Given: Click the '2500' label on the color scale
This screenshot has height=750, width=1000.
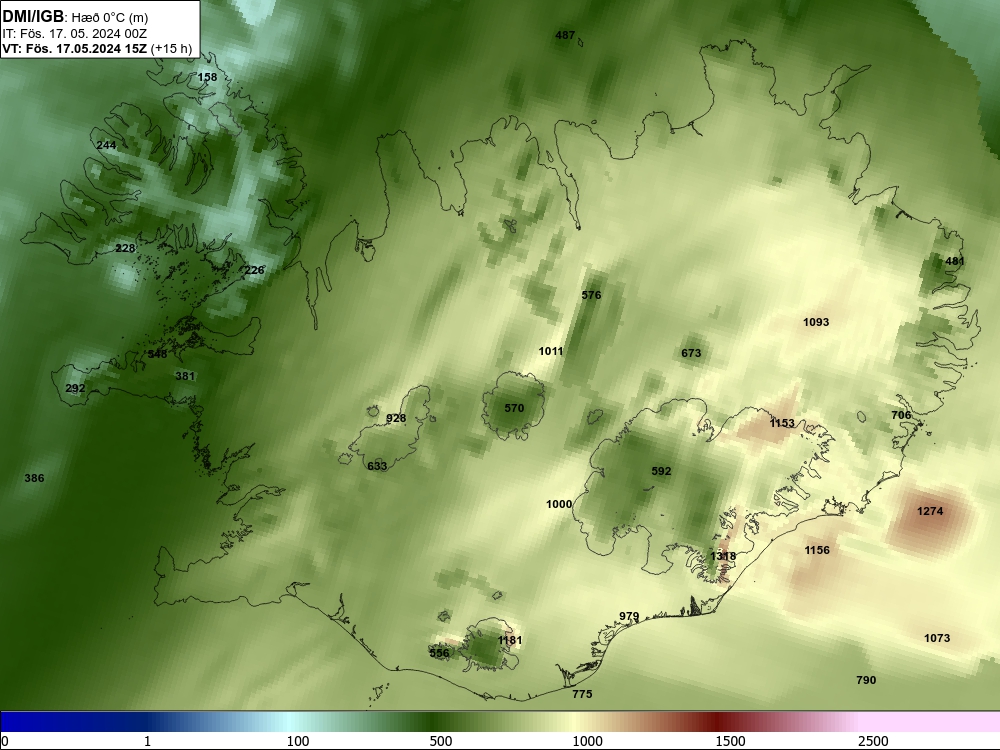Looking at the screenshot, I should (x=873, y=741).
